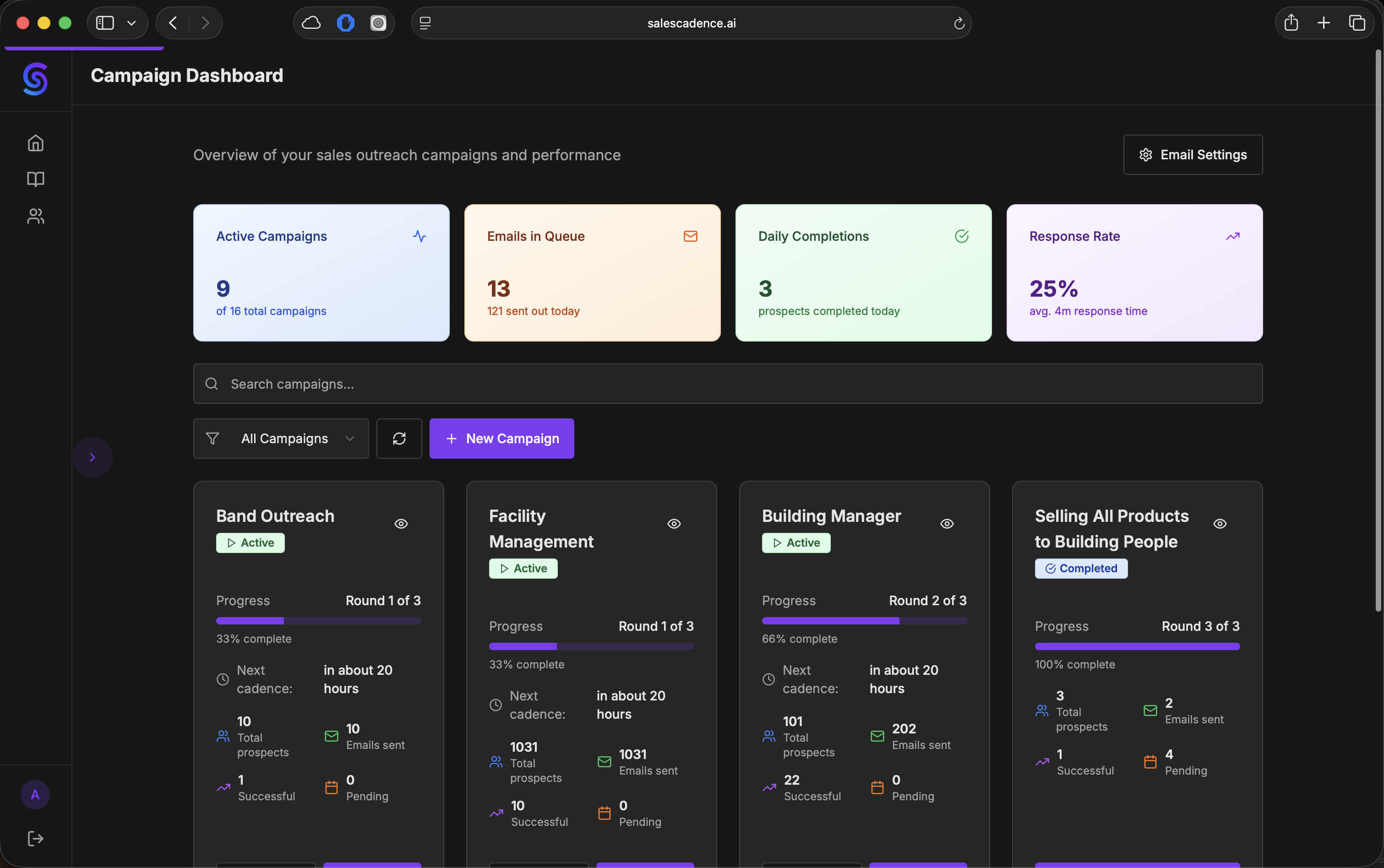The image size is (1384, 868).
Task: Toggle the eye icon on Band Outreach
Action: [401, 524]
